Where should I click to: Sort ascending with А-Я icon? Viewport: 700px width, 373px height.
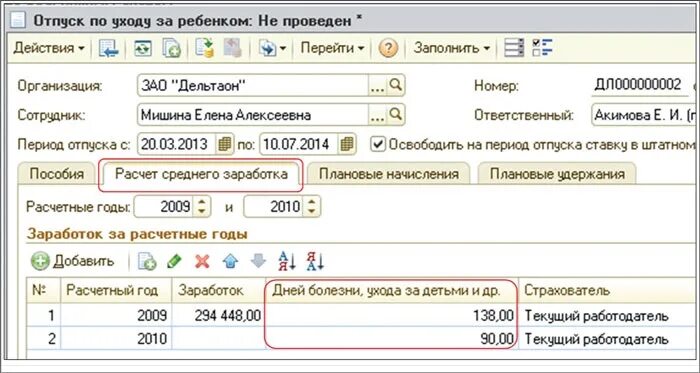(287, 261)
